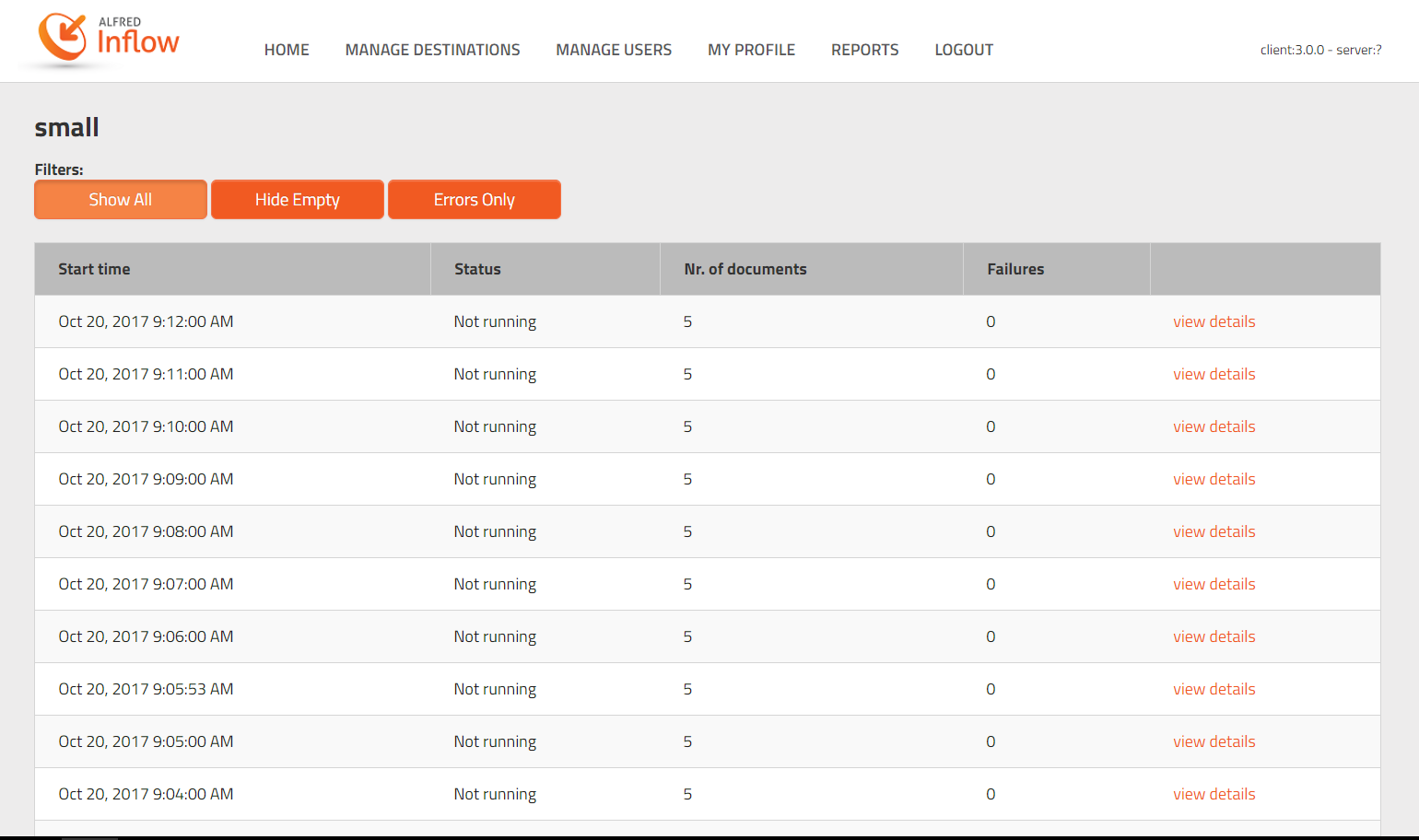Open the Manage Users page
Image resolution: width=1419 pixels, height=840 pixels.
(x=614, y=50)
